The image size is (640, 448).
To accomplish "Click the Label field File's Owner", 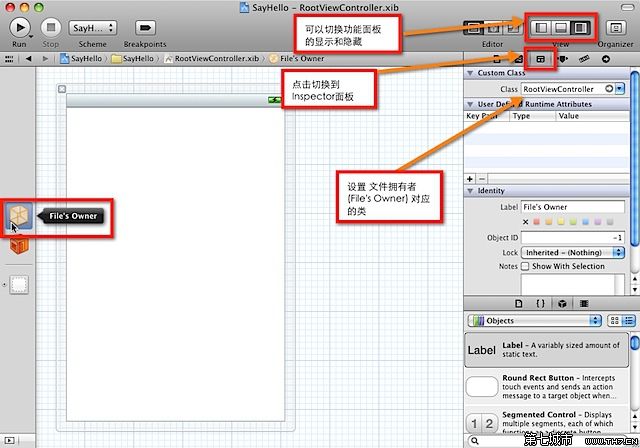I will (x=573, y=207).
